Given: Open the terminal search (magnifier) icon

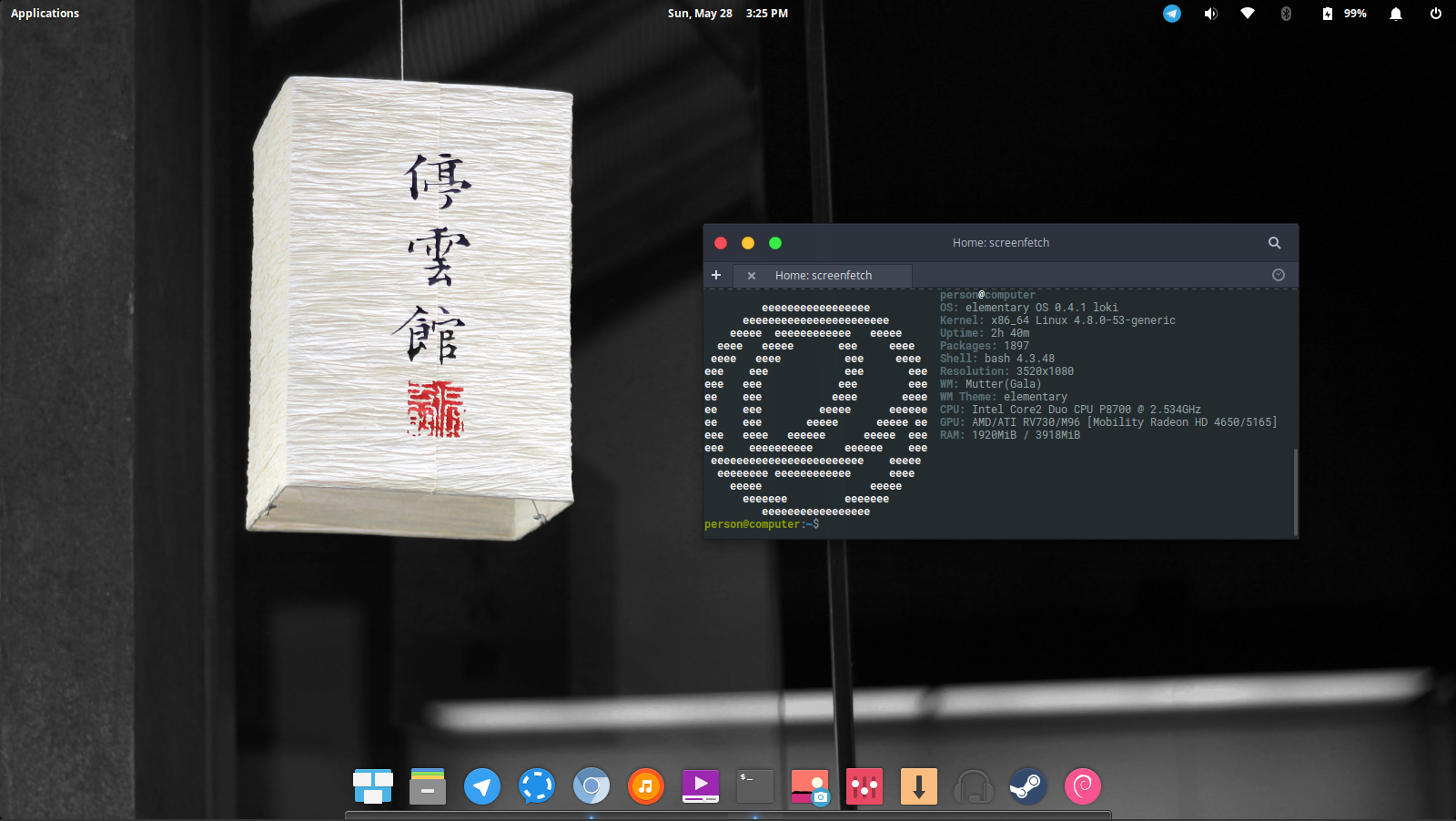Looking at the screenshot, I should coord(1274,243).
